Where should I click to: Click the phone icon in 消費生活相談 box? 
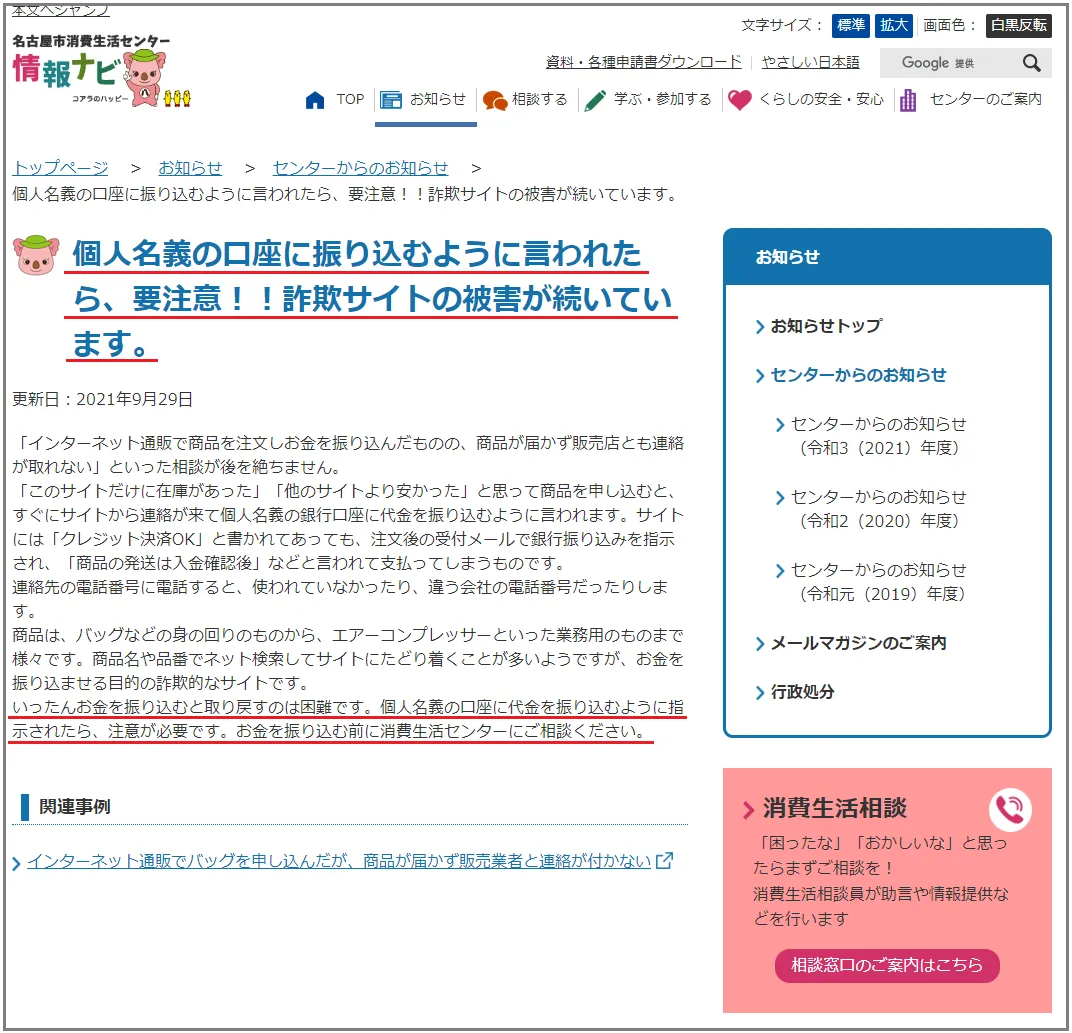click(1010, 810)
